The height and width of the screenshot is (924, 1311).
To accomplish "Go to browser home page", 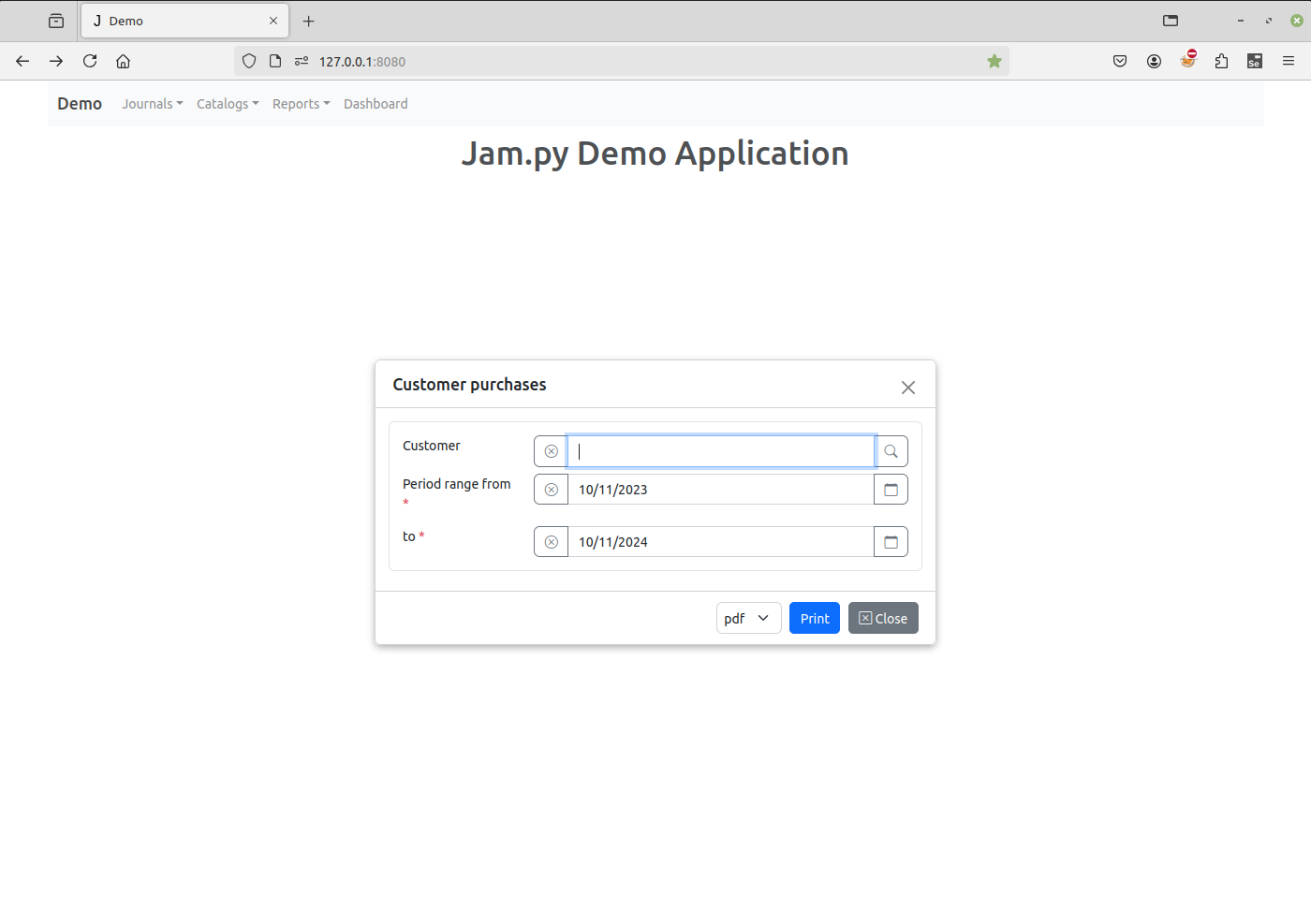I will coord(123,61).
